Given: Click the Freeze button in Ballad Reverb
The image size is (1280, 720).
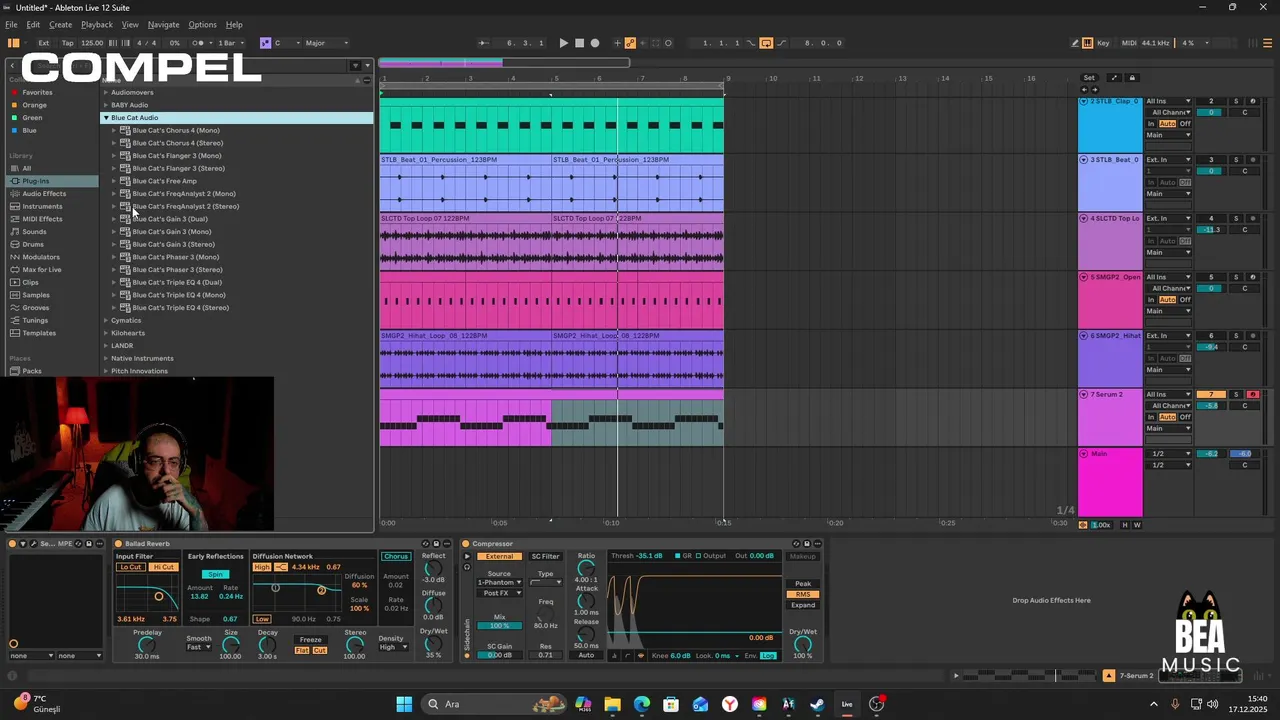Looking at the screenshot, I should 311,640.
